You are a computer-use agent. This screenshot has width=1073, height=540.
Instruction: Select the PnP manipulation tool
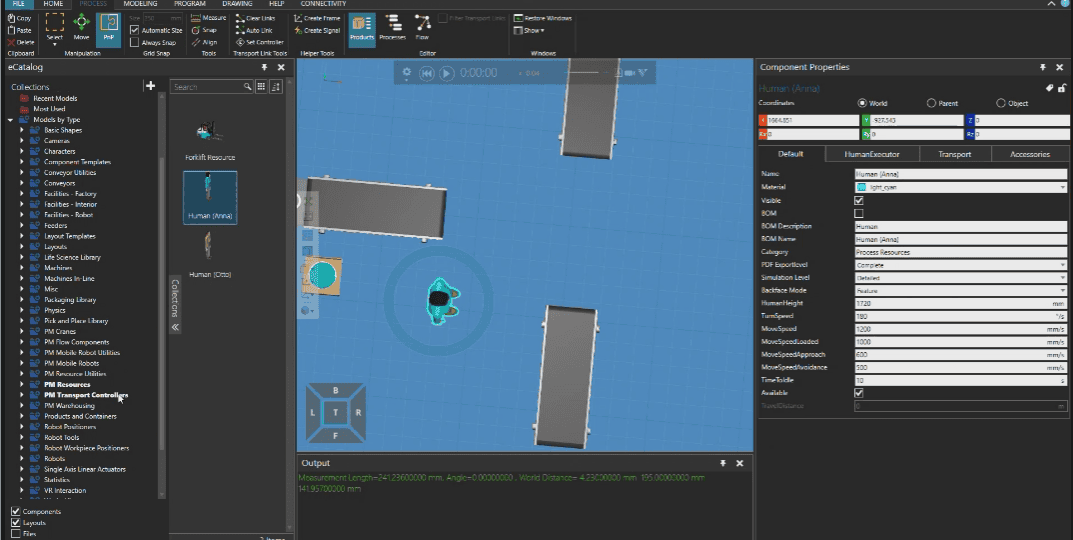point(108,30)
